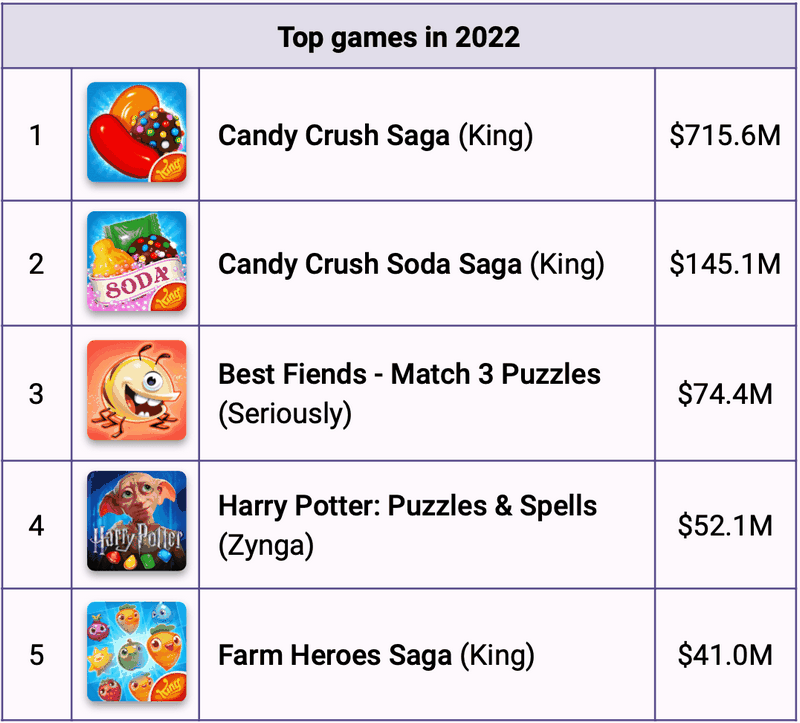Click the Candy Crush Saga app icon
Screen dimensions: 800x723
coord(136,133)
